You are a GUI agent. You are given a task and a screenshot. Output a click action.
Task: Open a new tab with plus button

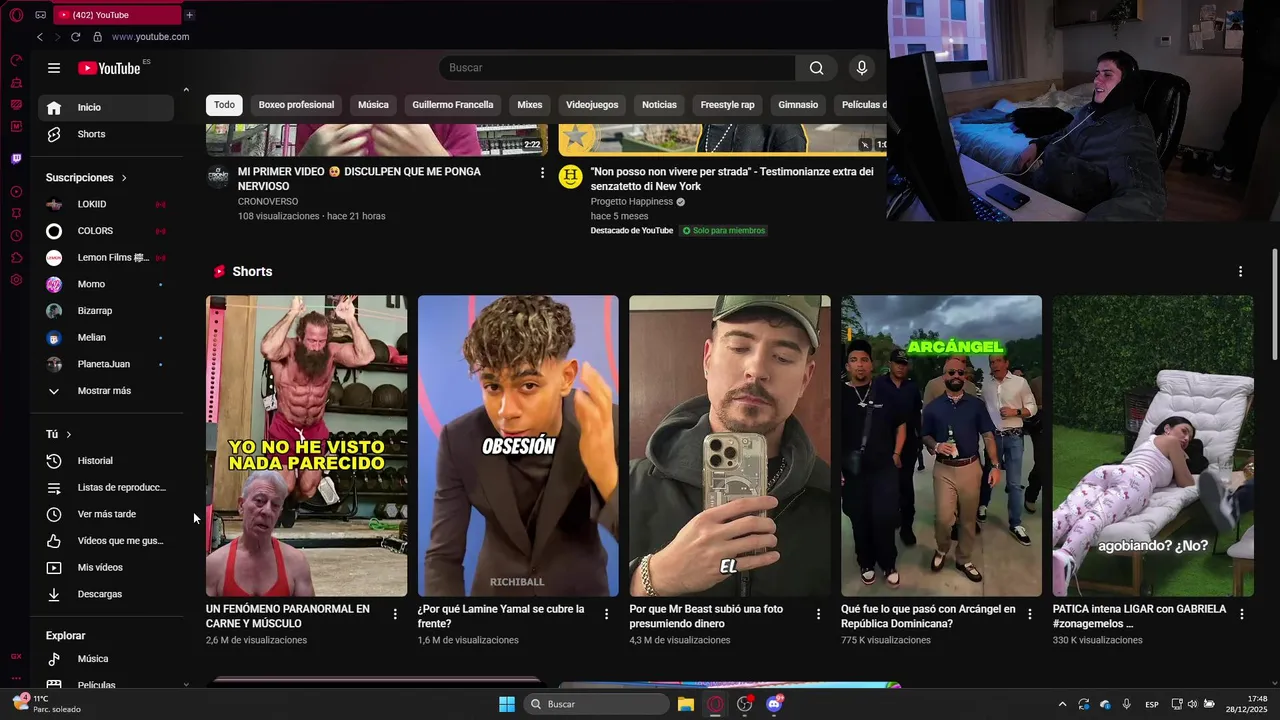[x=189, y=15]
